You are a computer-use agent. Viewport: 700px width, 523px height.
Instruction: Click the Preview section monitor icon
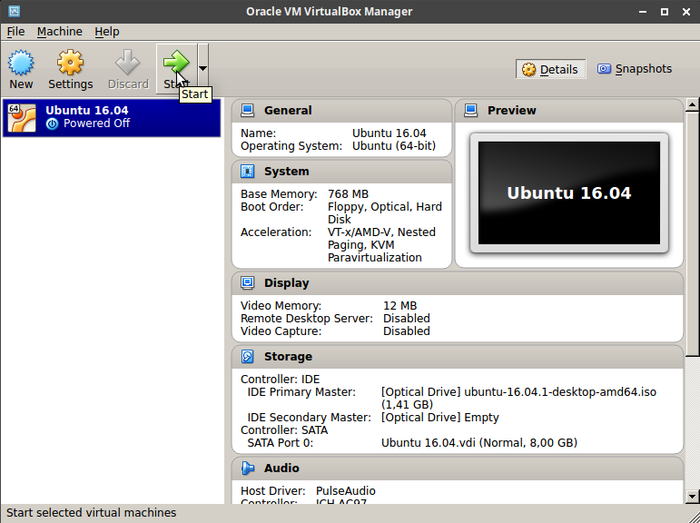(471, 110)
